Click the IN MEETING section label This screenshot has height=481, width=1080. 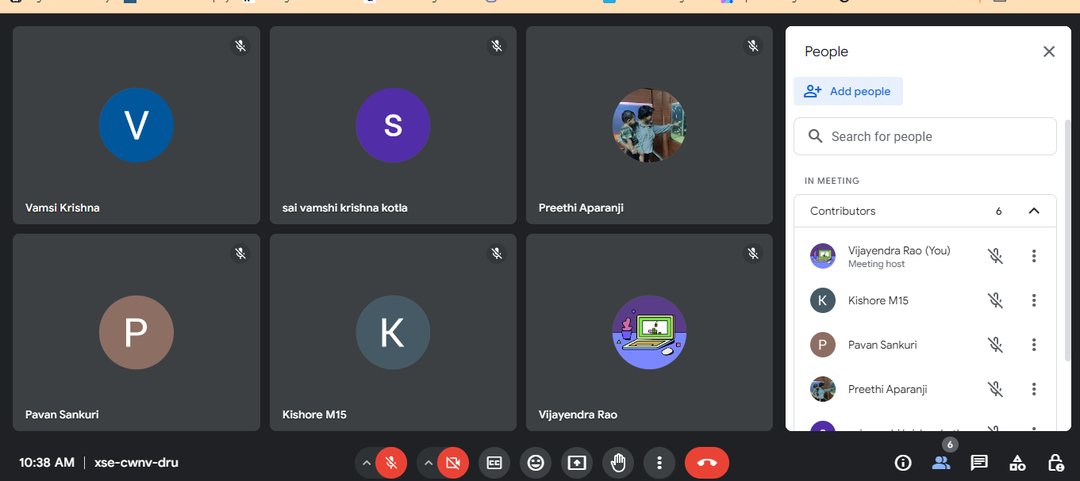[831, 181]
